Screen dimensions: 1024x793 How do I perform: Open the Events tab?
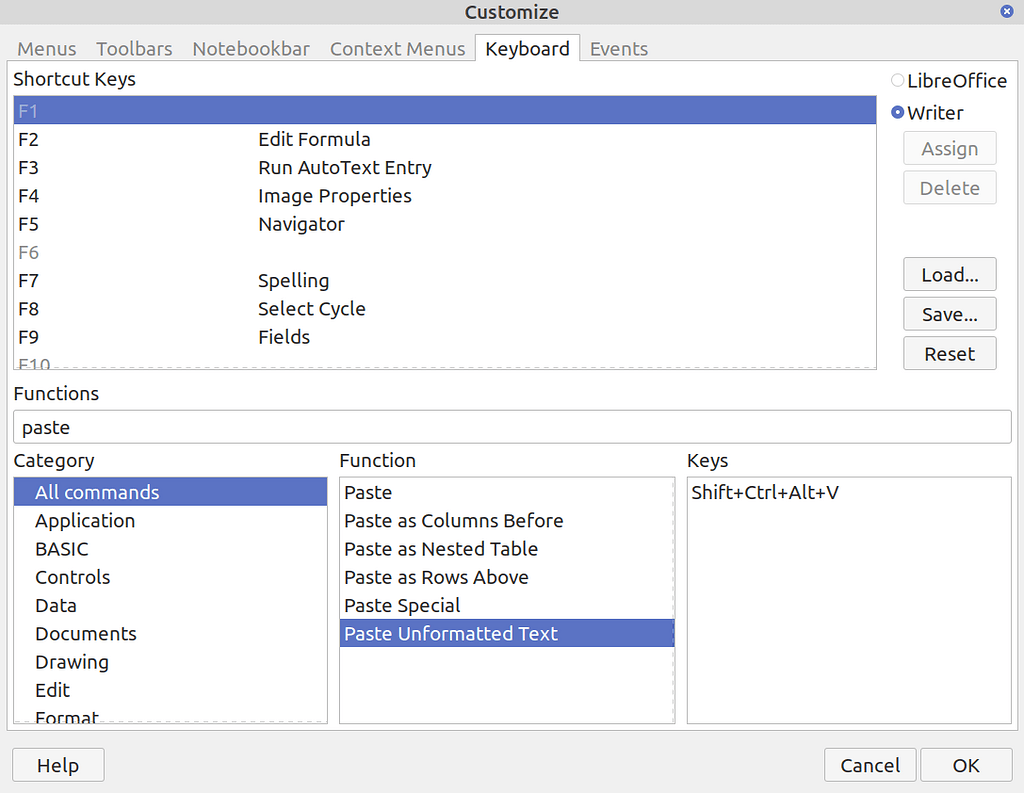(x=618, y=48)
